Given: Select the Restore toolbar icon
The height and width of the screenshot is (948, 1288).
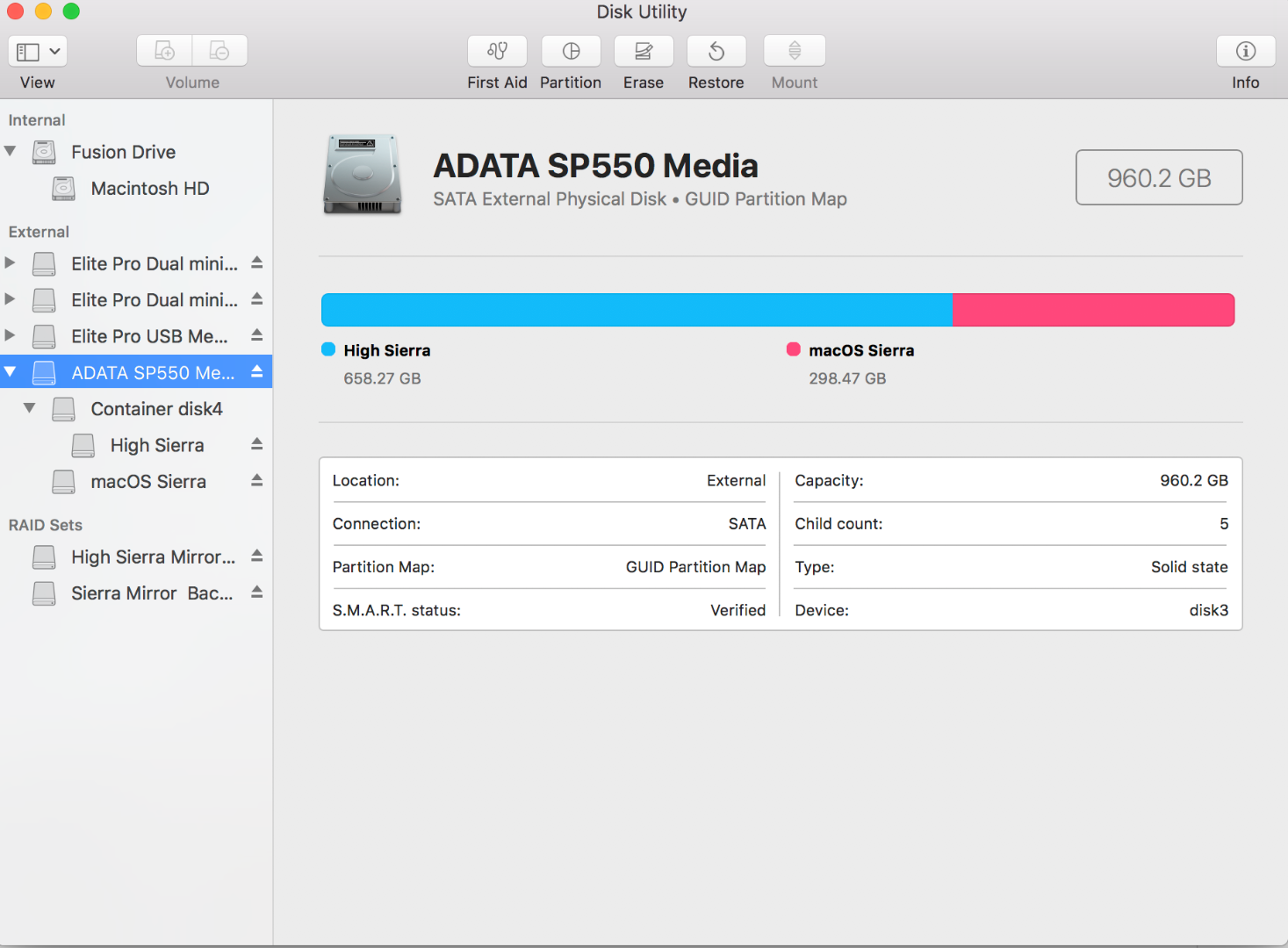Looking at the screenshot, I should tap(716, 51).
